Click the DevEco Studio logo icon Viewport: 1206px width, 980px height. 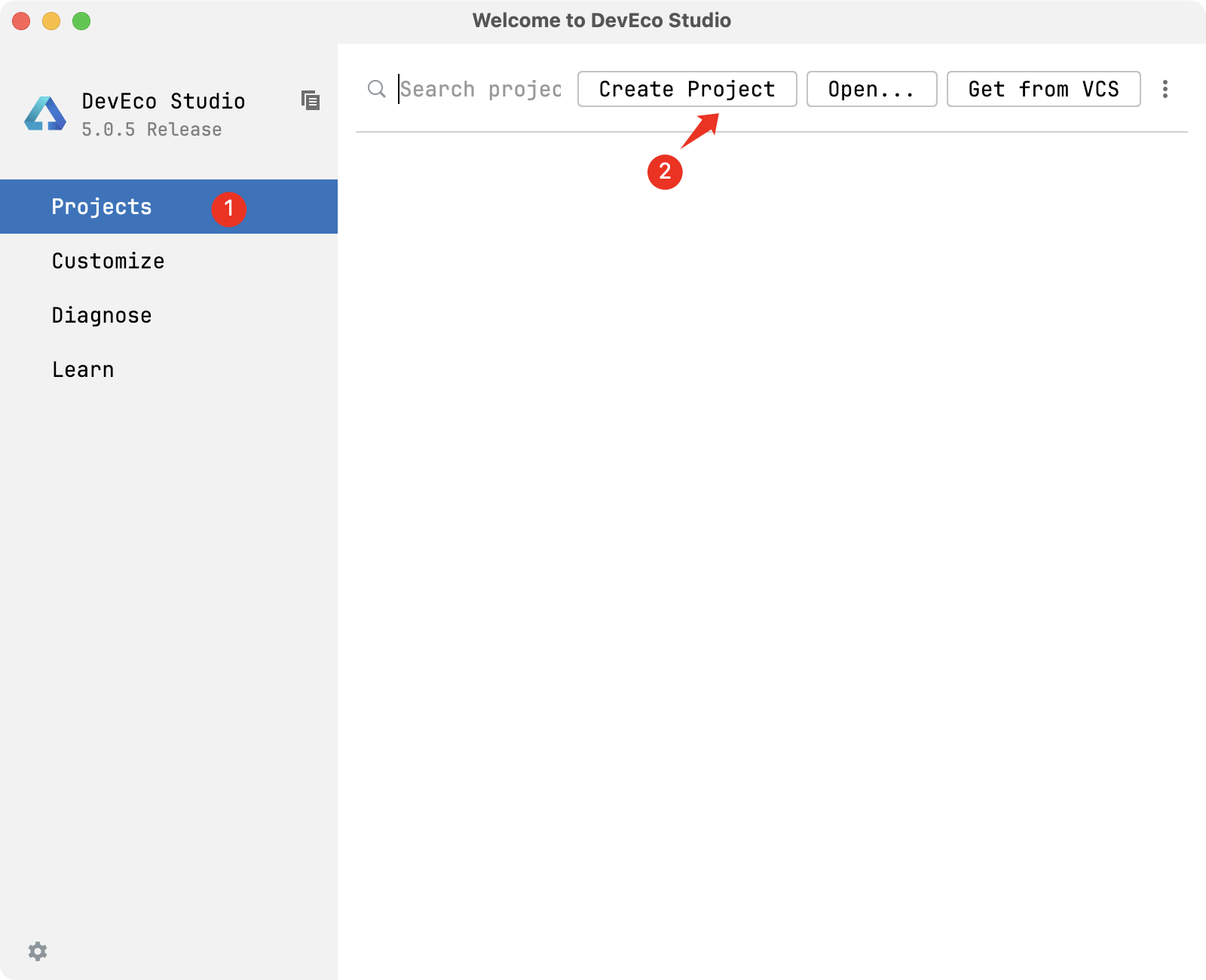[45, 114]
